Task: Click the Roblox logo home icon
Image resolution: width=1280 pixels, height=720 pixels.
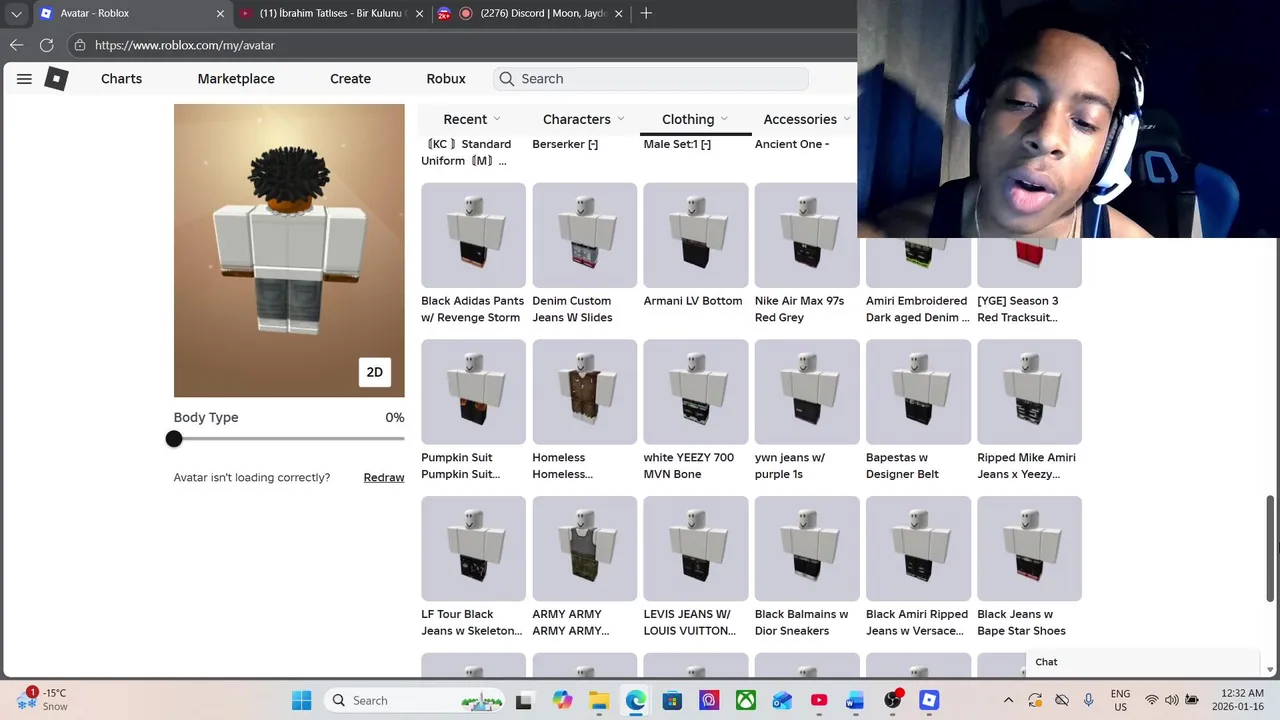Action: click(x=56, y=79)
